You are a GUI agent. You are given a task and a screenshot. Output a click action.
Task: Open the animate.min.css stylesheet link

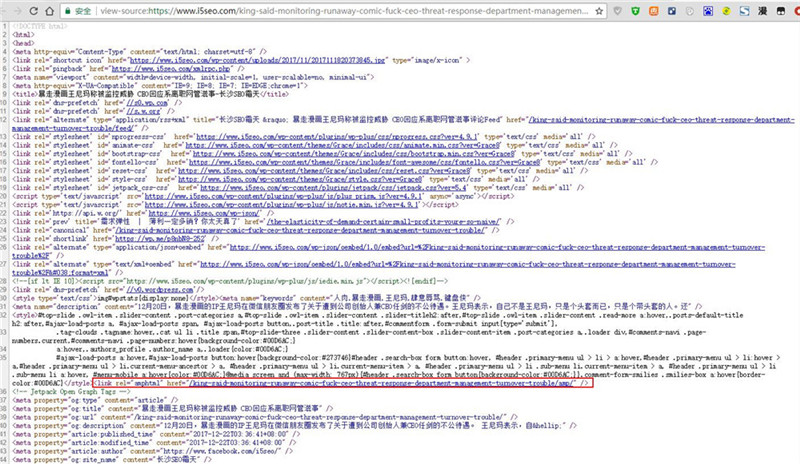[343, 145]
